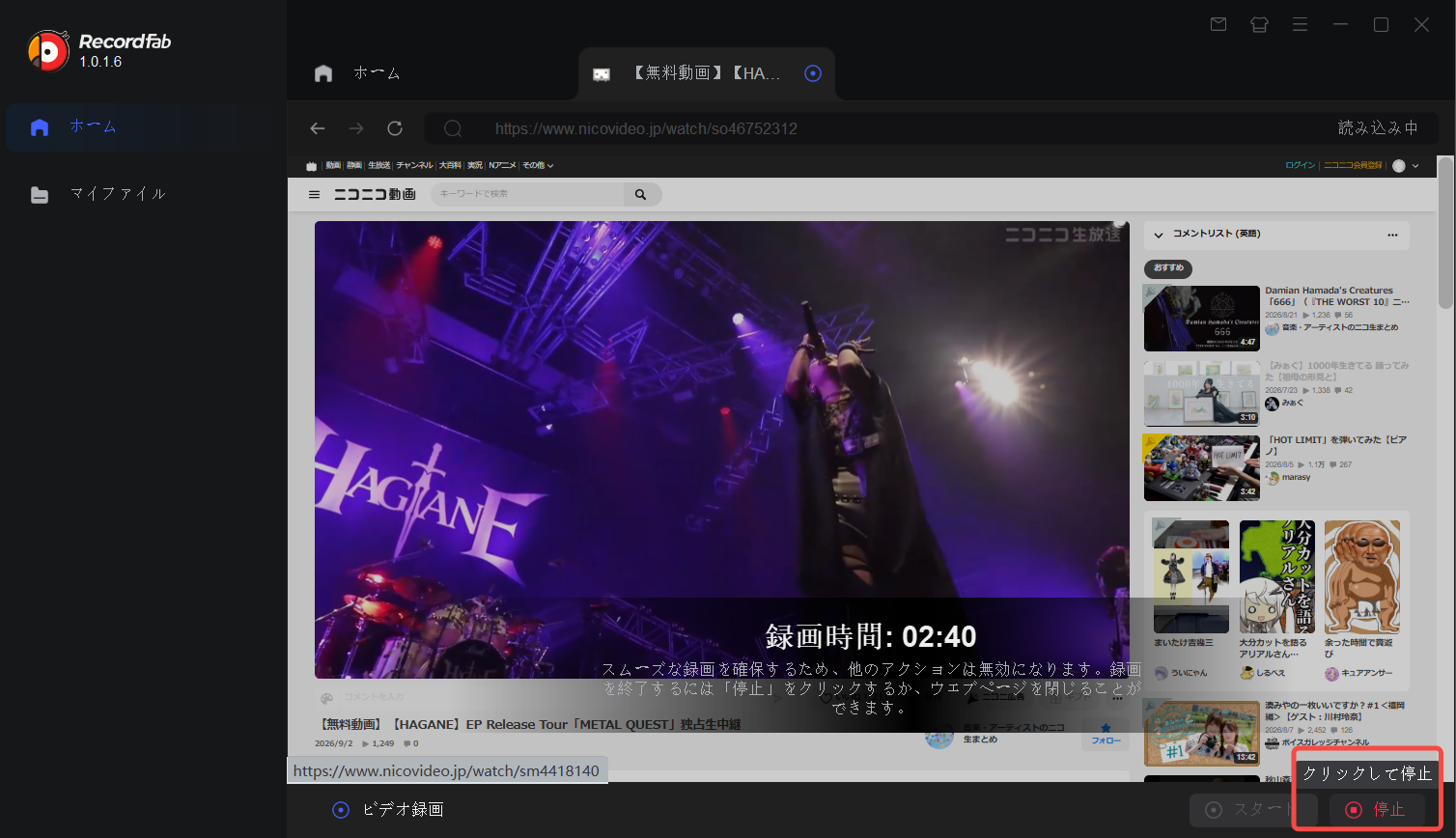
Task: Click the page vertical scrollbar
Action: pos(1445,232)
